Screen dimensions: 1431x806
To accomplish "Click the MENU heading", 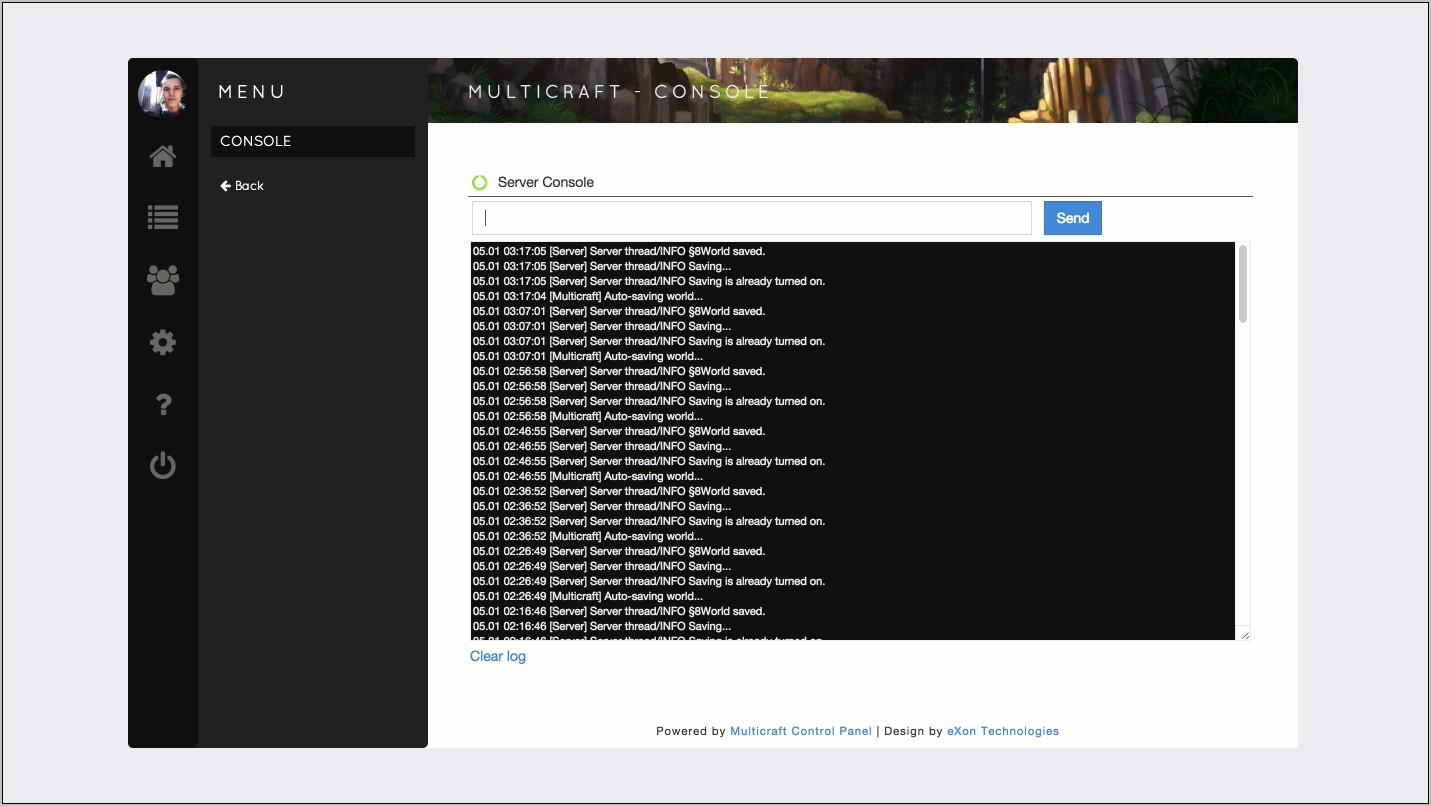I will tap(252, 92).
